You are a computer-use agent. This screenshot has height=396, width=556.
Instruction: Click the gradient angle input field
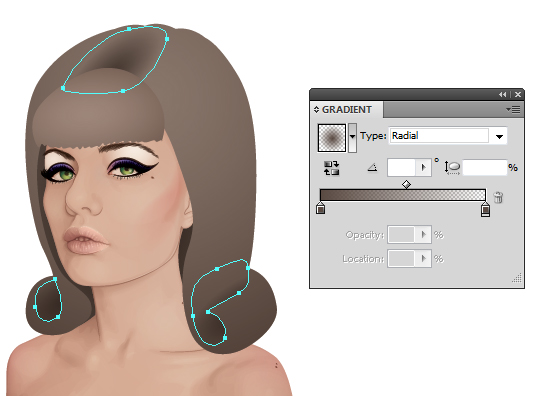click(401, 167)
